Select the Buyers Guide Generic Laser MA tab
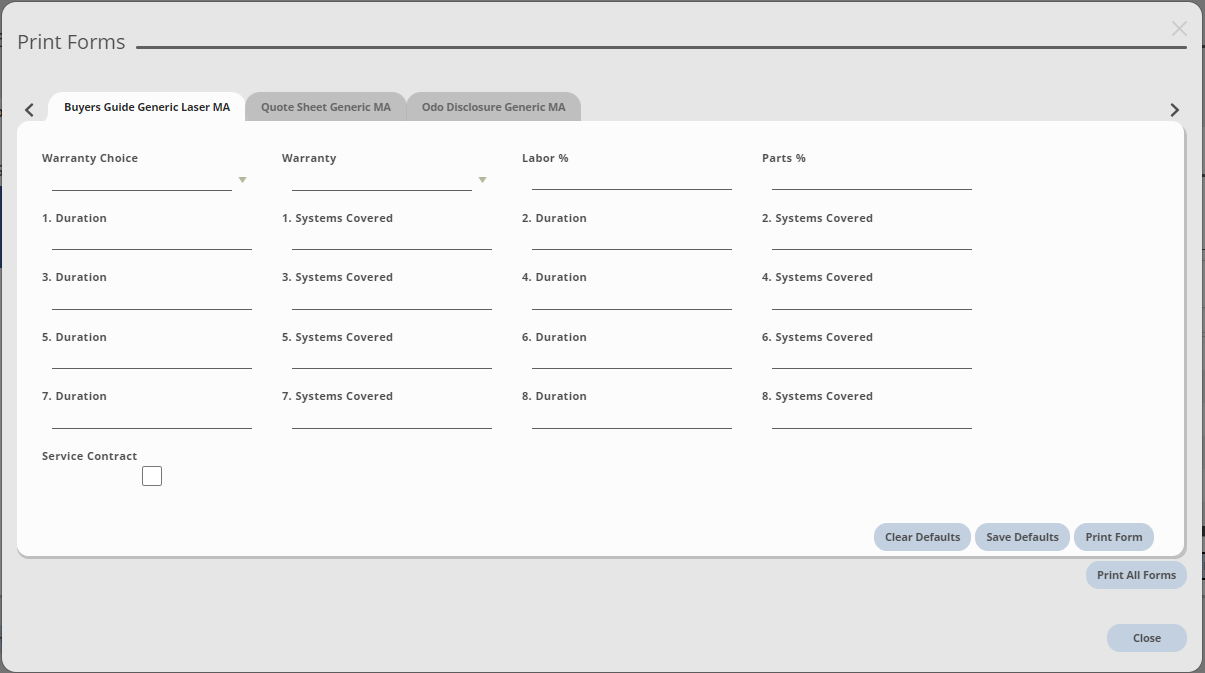1205x673 pixels. tap(146, 106)
